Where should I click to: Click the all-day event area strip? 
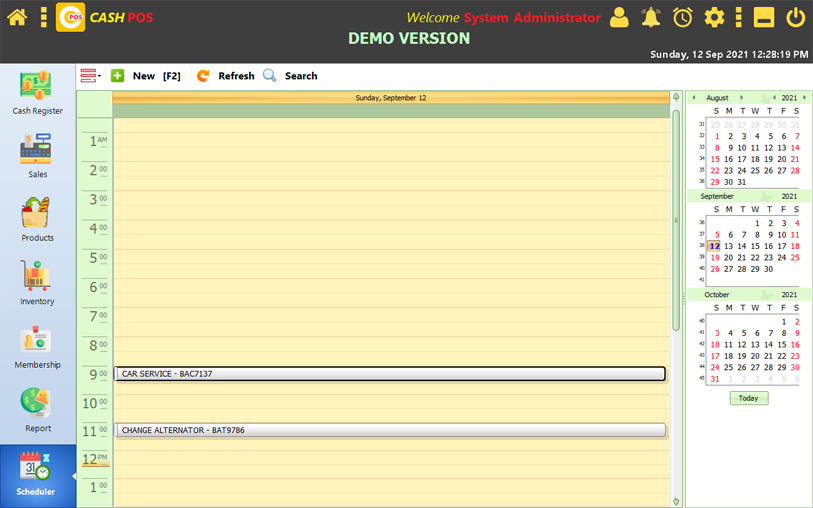pos(391,110)
